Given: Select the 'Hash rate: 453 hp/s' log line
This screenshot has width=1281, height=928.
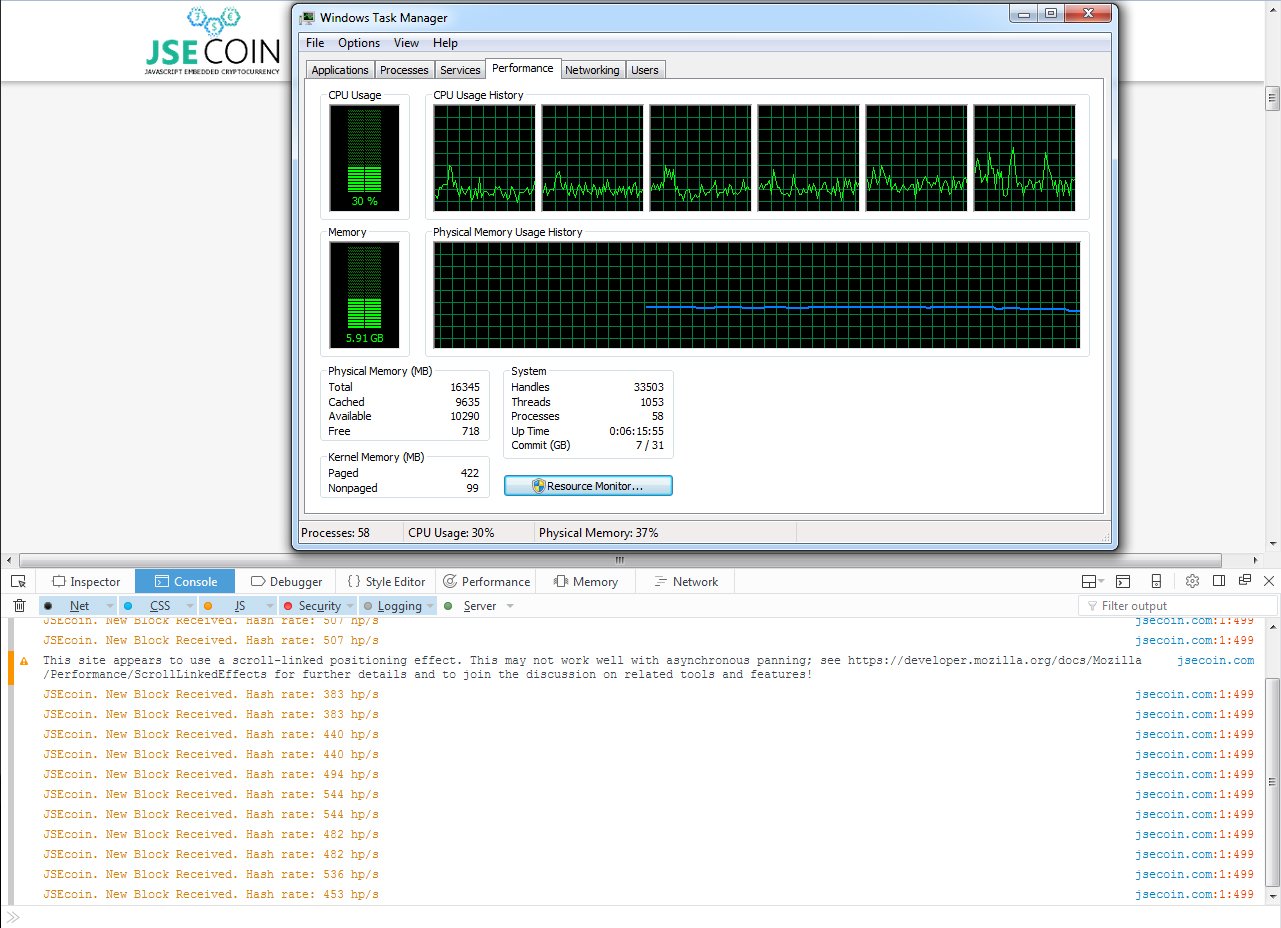Looking at the screenshot, I should tap(211, 894).
